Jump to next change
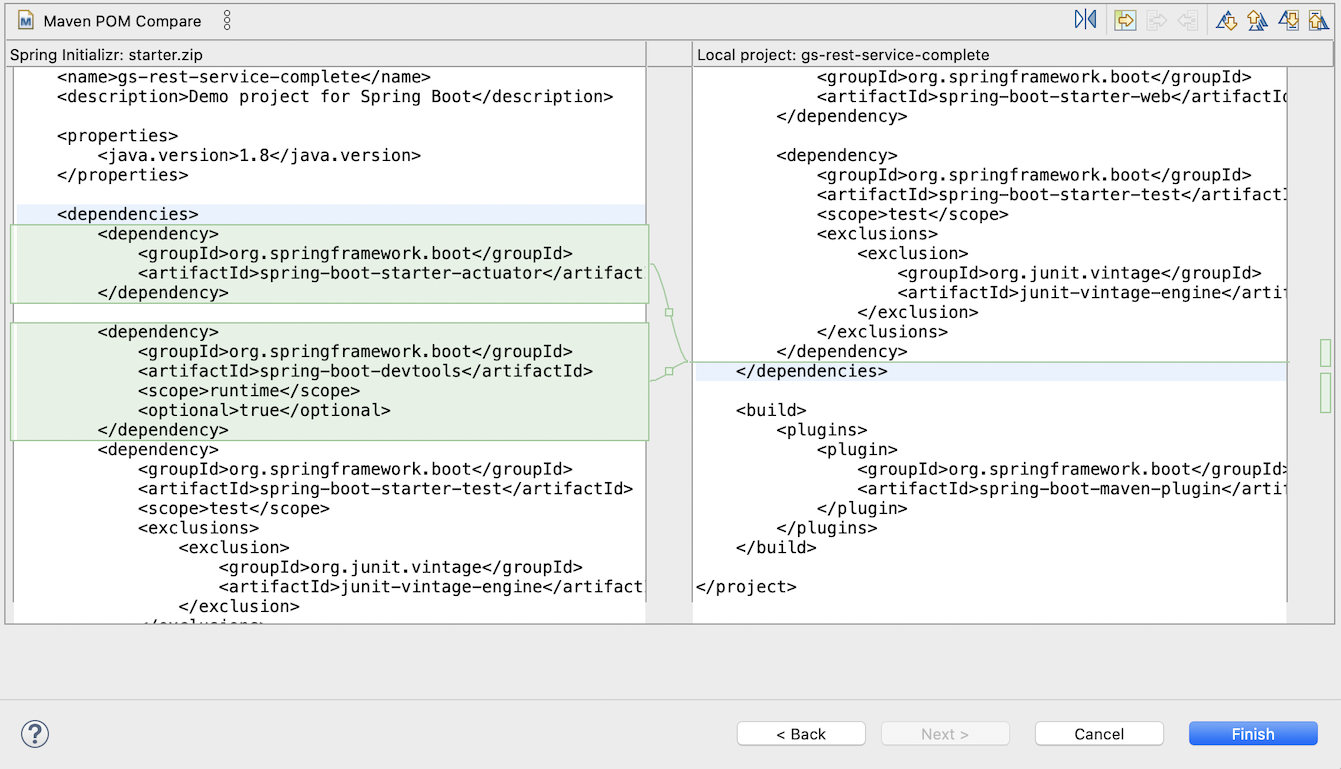 [x=1289, y=20]
